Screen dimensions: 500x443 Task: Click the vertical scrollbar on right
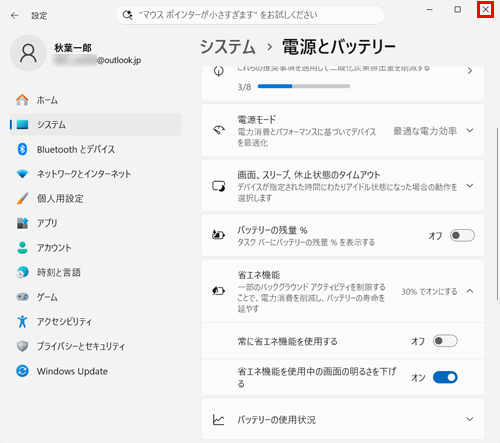497,213
